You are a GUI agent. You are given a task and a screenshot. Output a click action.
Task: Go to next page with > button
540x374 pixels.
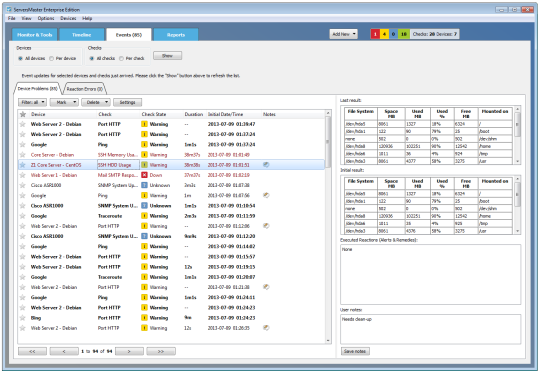pyautogui.click(x=129, y=351)
